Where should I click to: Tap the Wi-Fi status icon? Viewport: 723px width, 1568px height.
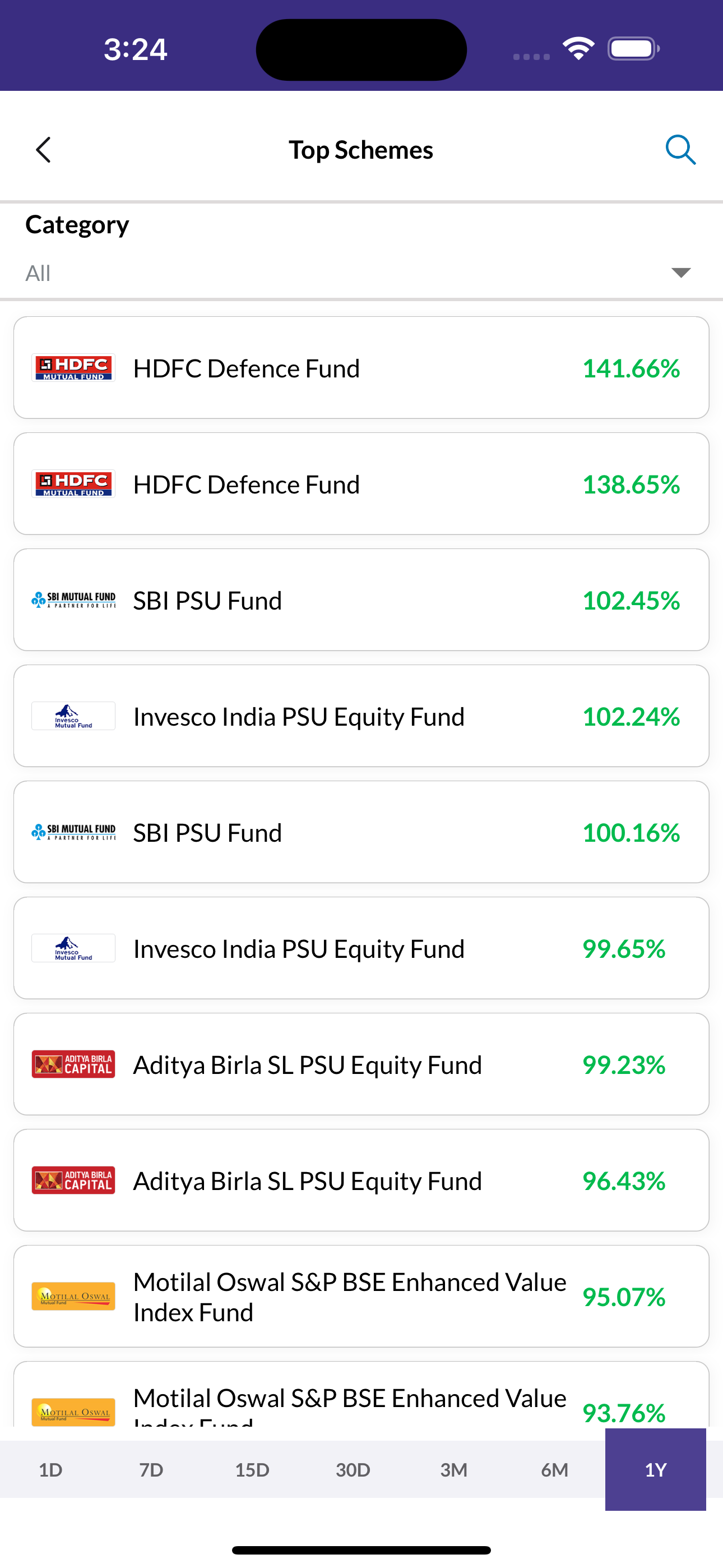[x=578, y=49]
